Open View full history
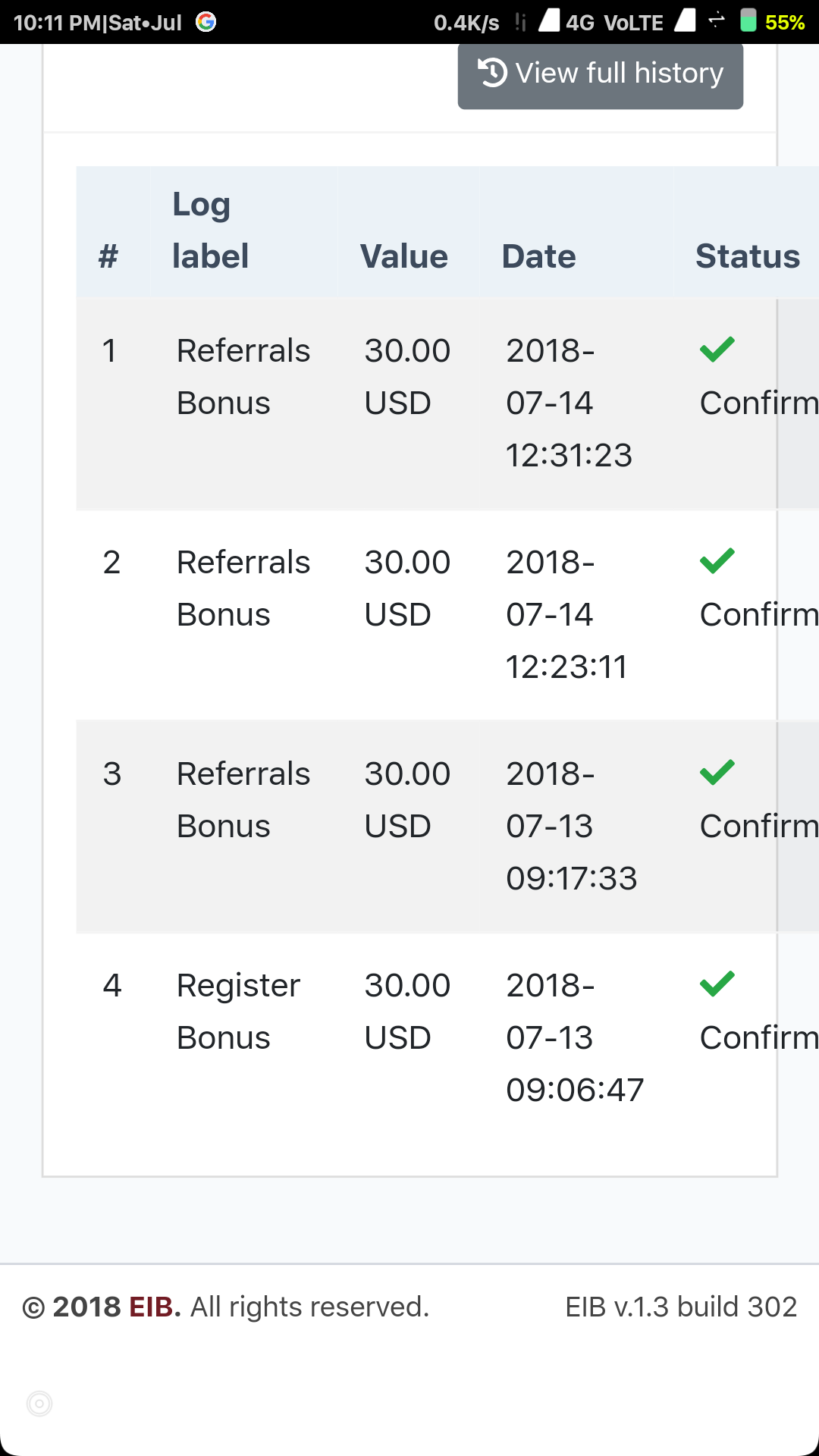Screen dimensions: 819x1456 pos(600,74)
